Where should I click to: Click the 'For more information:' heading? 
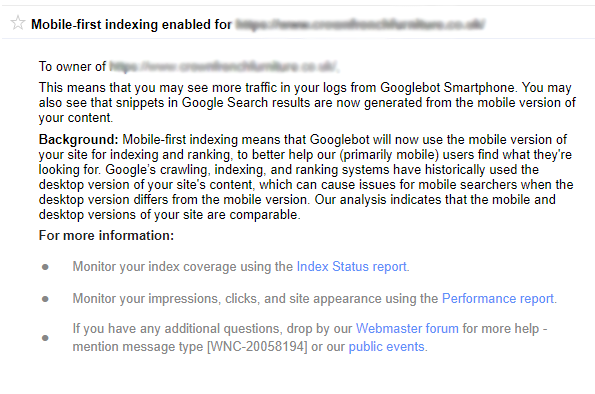click(106, 235)
